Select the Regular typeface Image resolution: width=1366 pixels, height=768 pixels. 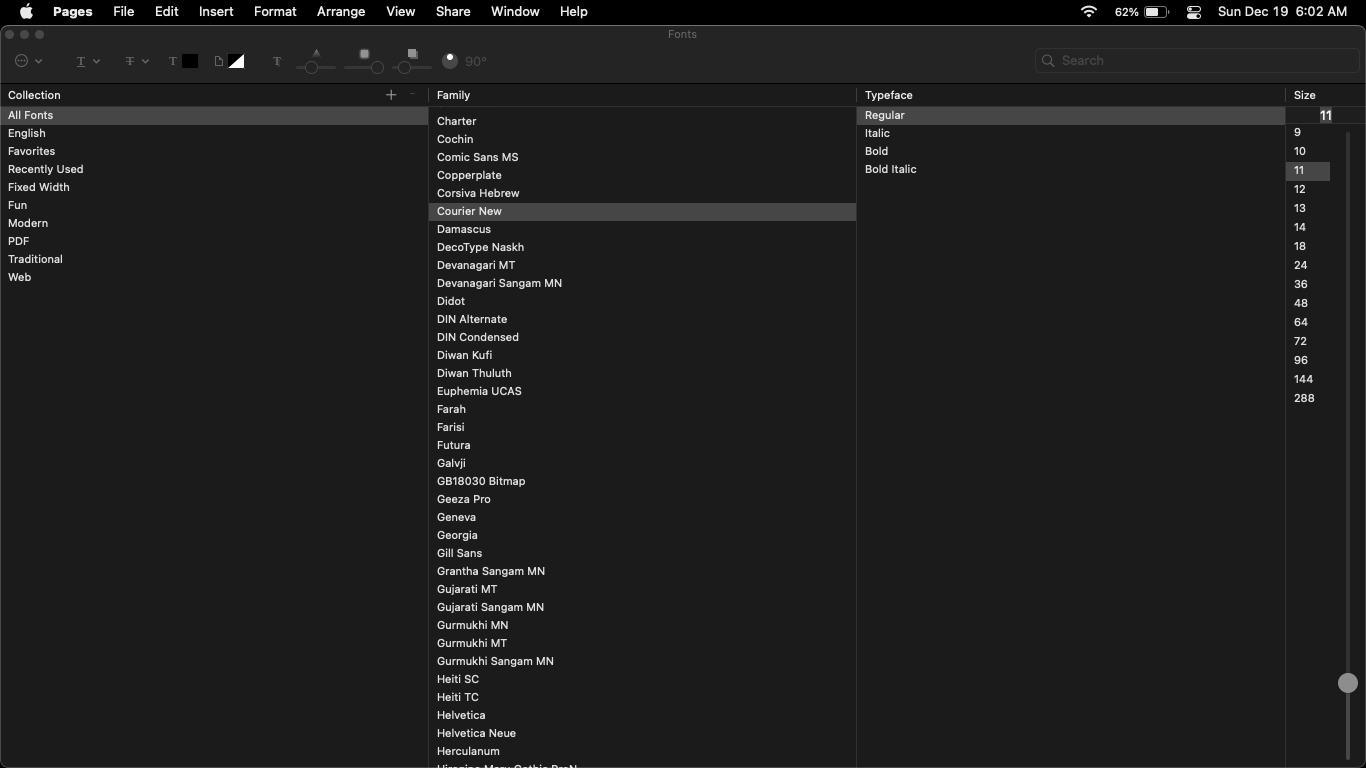(x=1070, y=115)
